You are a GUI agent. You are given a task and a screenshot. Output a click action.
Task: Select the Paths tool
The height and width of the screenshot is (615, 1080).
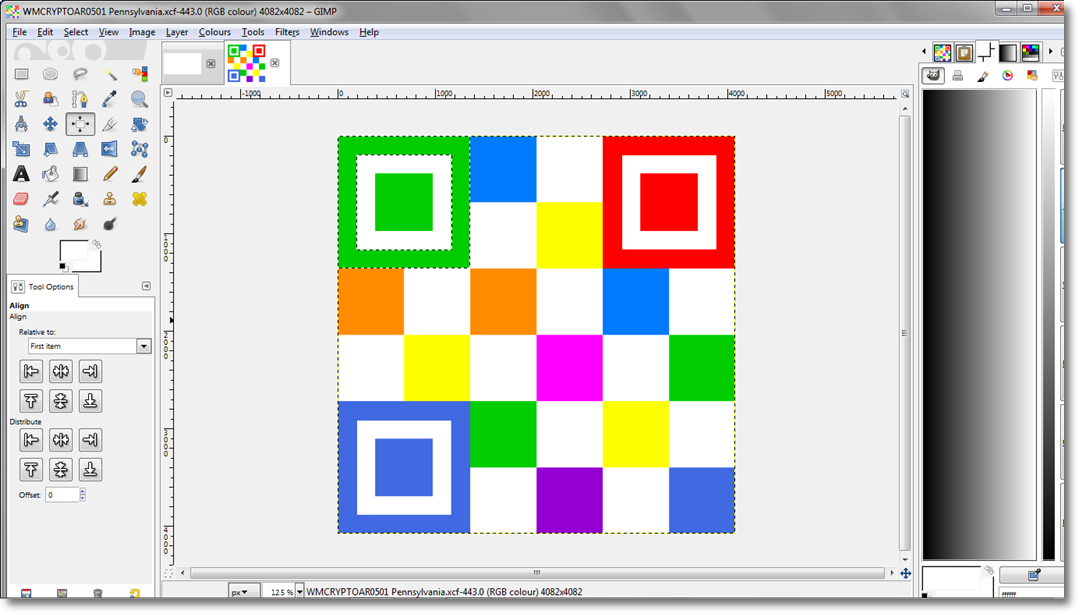tap(80, 99)
